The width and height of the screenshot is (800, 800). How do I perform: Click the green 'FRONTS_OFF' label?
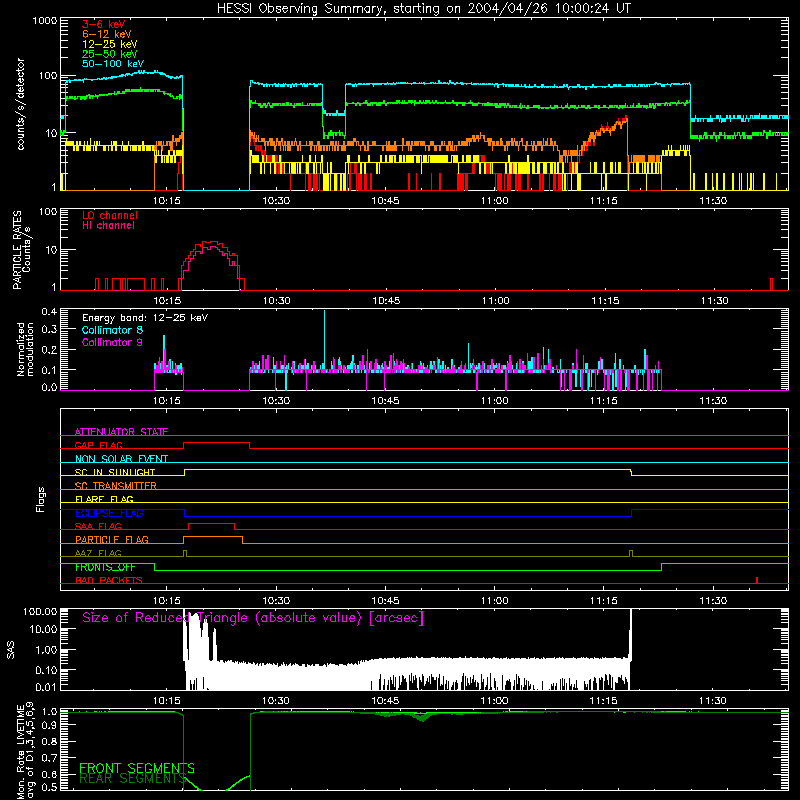(x=105, y=567)
